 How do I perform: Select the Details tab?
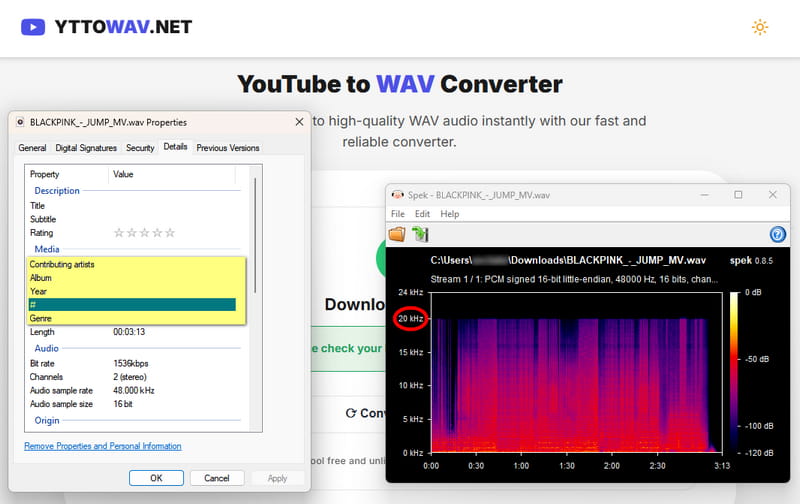pos(175,146)
